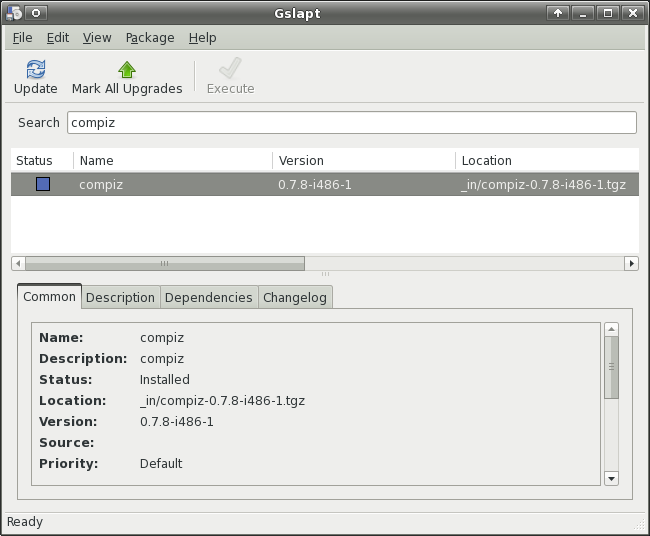Image resolution: width=650 pixels, height=536 pixels.
Task: Click the Mark All Upgrades green arrow
Action: tap(127, 70)
